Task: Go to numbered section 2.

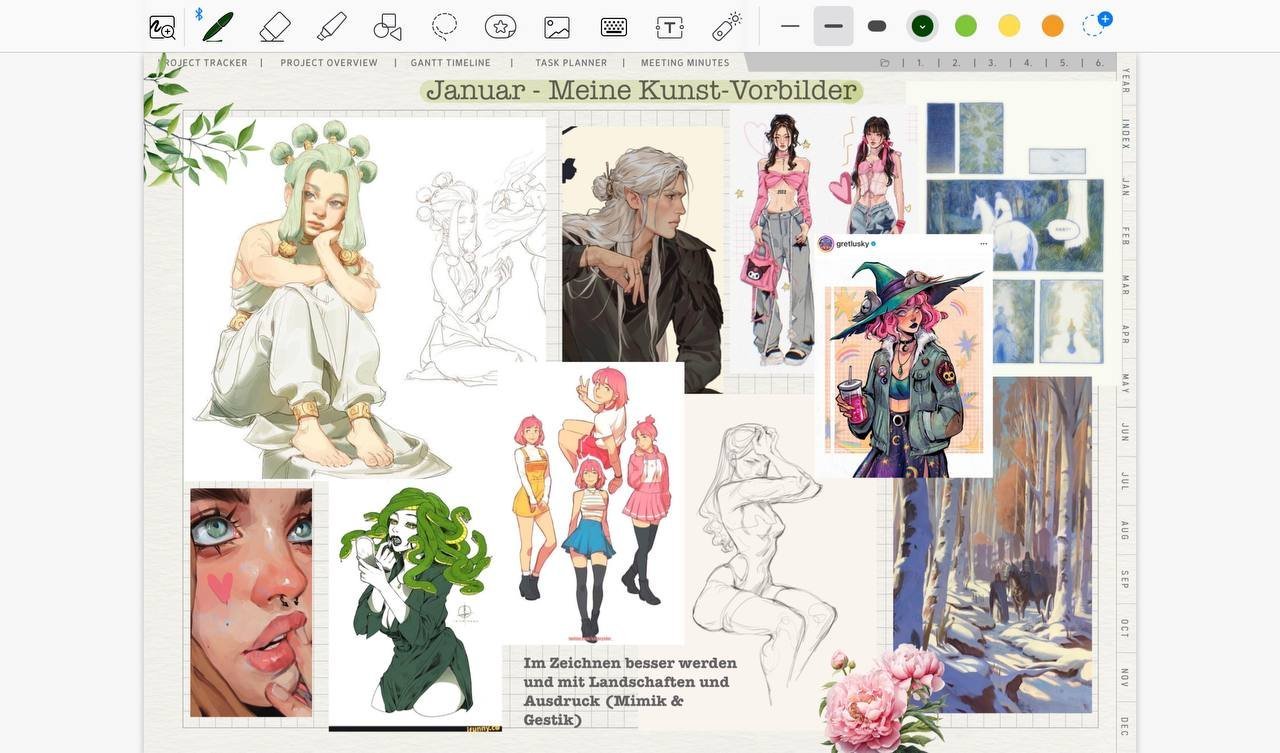Action: click(x=957, y=63)
